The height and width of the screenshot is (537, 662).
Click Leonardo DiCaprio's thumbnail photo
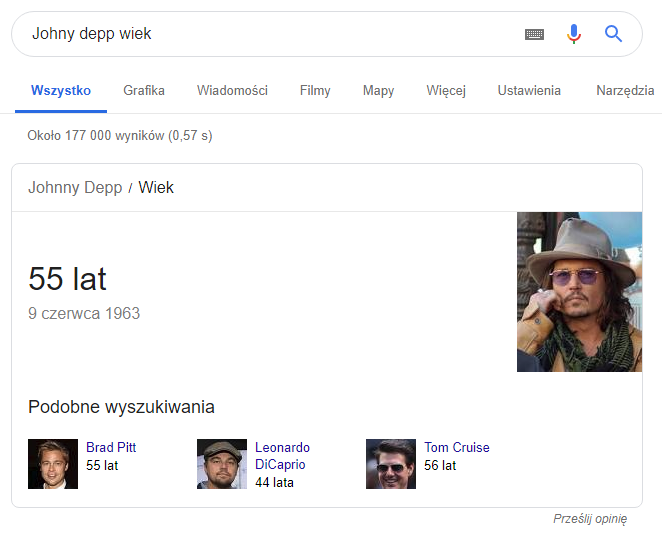tap(222, 464)
